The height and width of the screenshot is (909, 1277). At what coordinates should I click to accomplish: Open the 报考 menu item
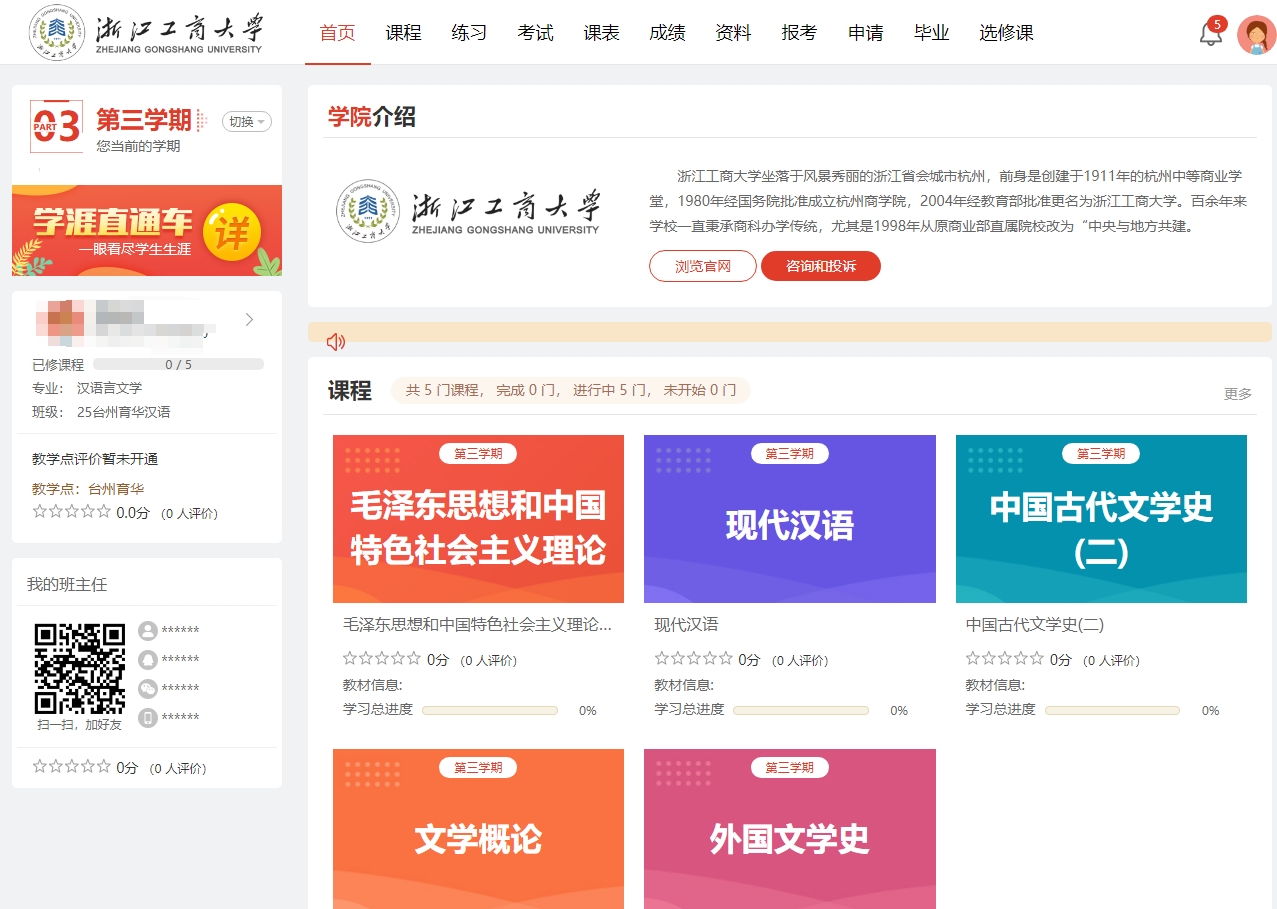tap(800, 33)
